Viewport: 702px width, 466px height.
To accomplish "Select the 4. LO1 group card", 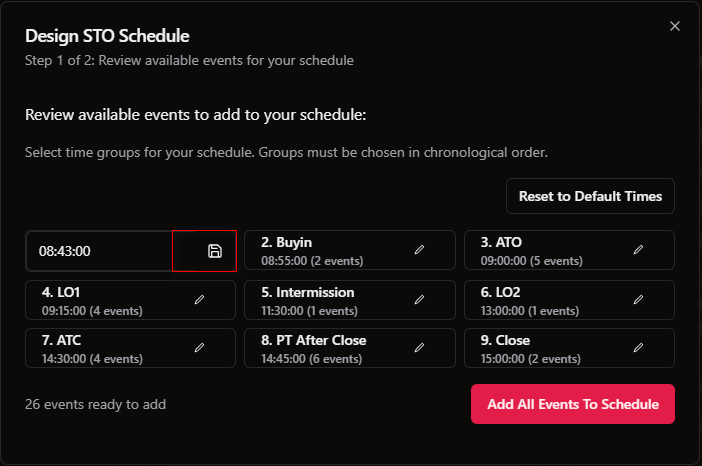I will point(130,300).
